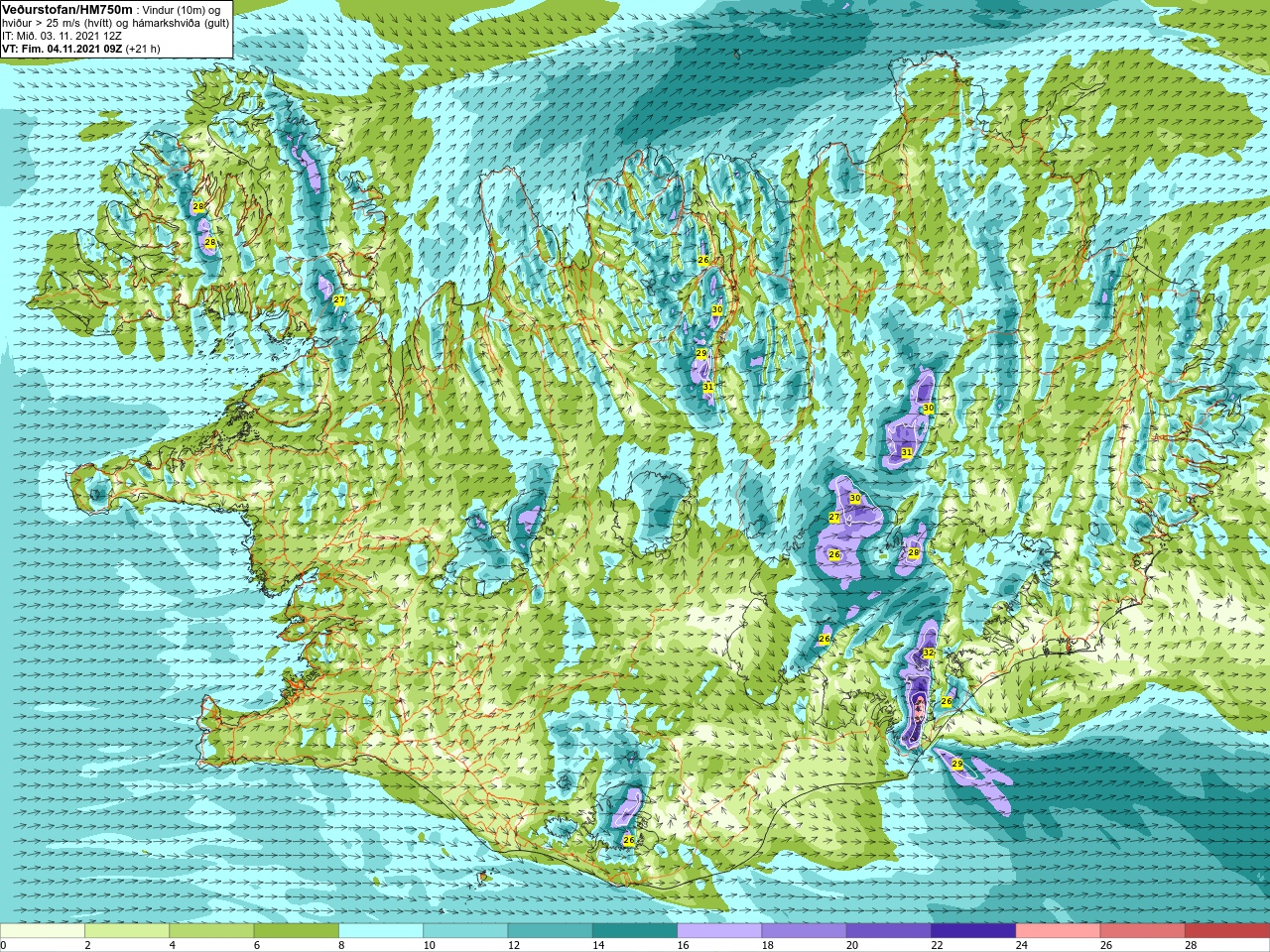Click the 26–28 m/s salmon legend swatch
This screenshot has height=952, width=1270.
(1143, 930)
